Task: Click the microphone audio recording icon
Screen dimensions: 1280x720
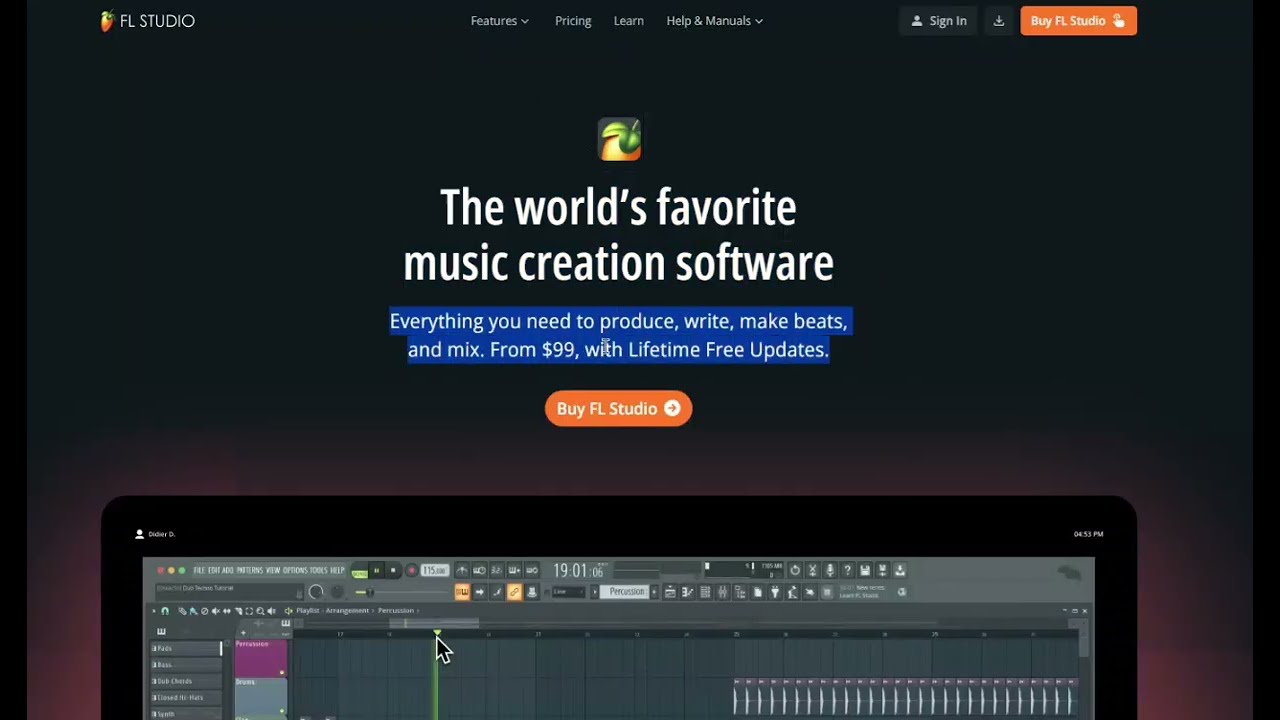Action: (830, 570)
